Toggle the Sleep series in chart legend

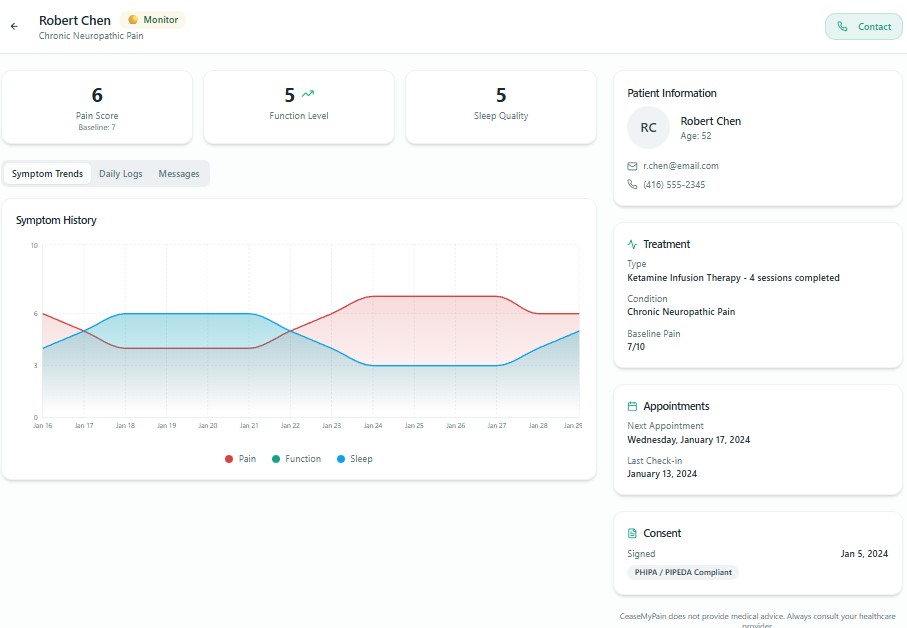click(x=354, y=459)
